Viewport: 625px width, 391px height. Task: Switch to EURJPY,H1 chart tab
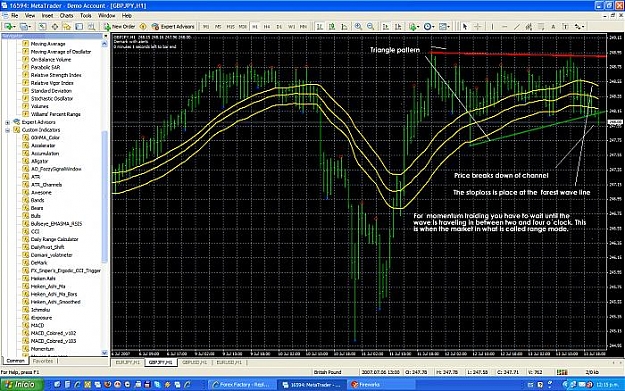(x=128, y=362)
